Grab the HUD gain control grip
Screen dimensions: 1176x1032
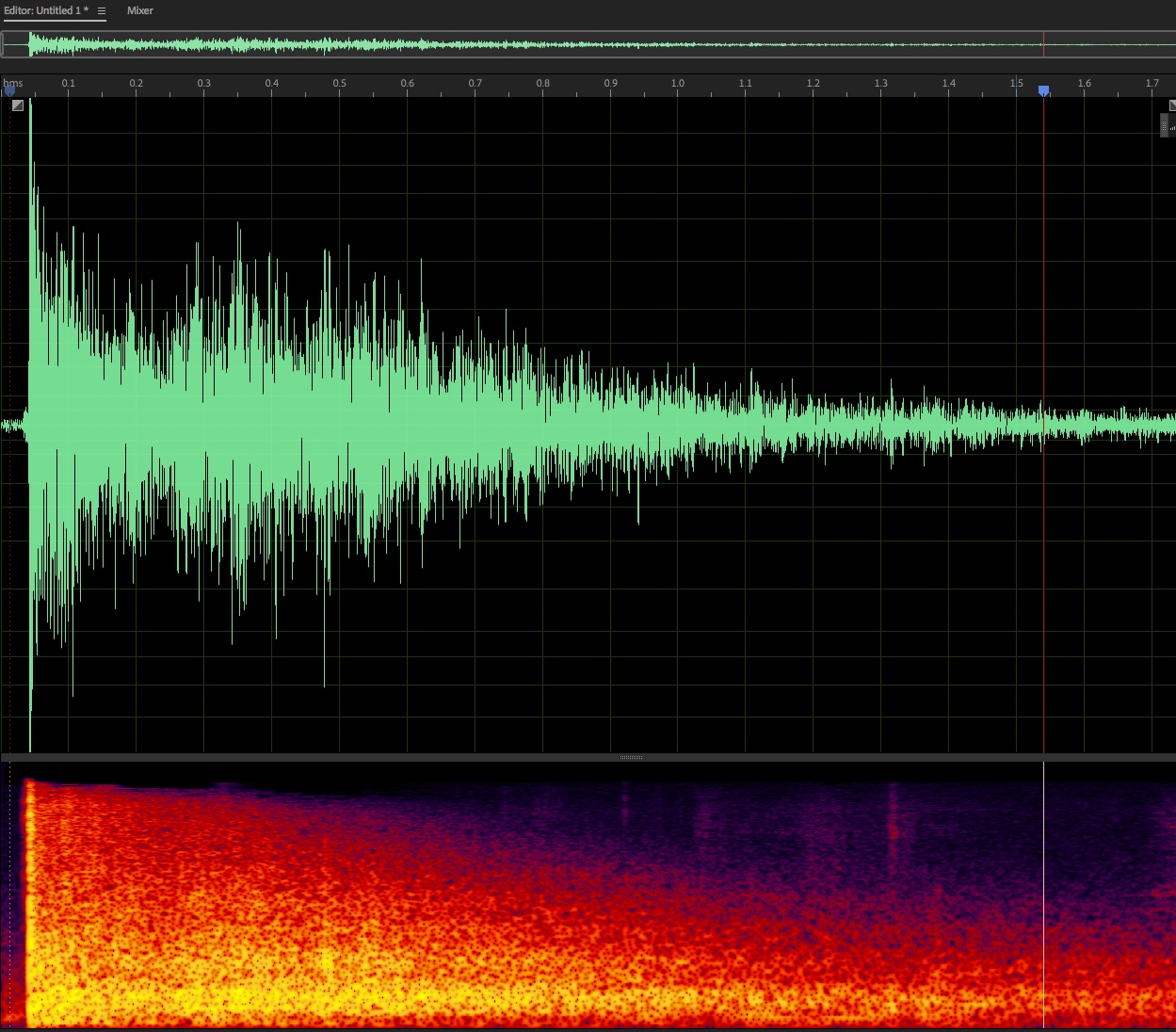pos(1165,124)
